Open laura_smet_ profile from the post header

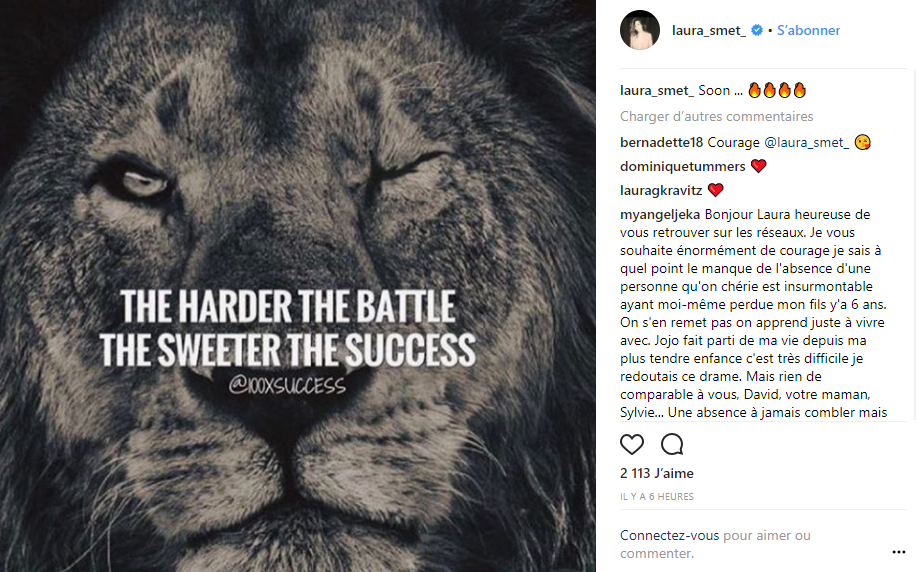(x=709, y=30)
